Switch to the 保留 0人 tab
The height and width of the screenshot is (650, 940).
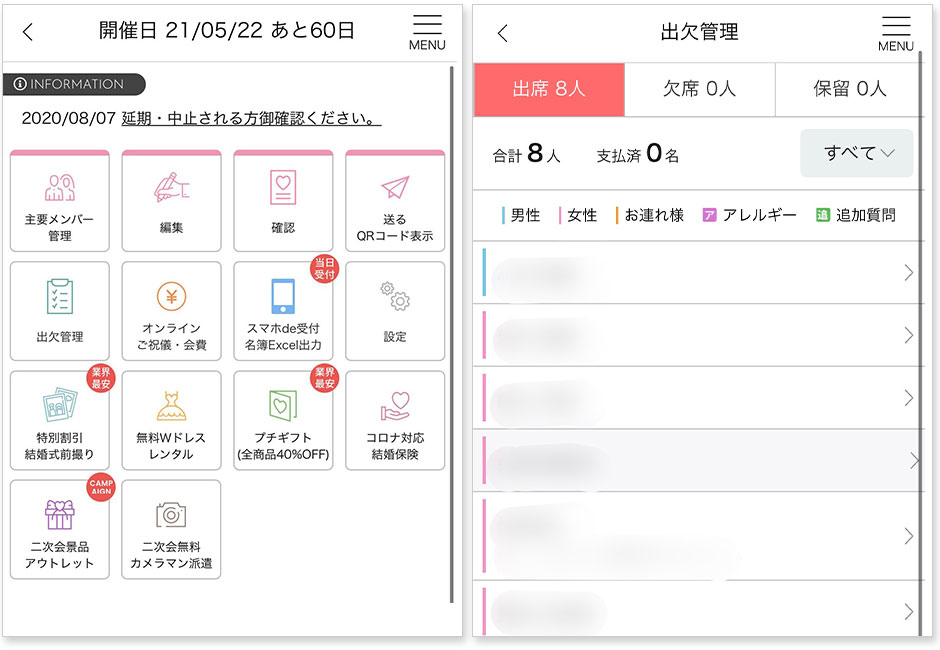tap(849, 89)
